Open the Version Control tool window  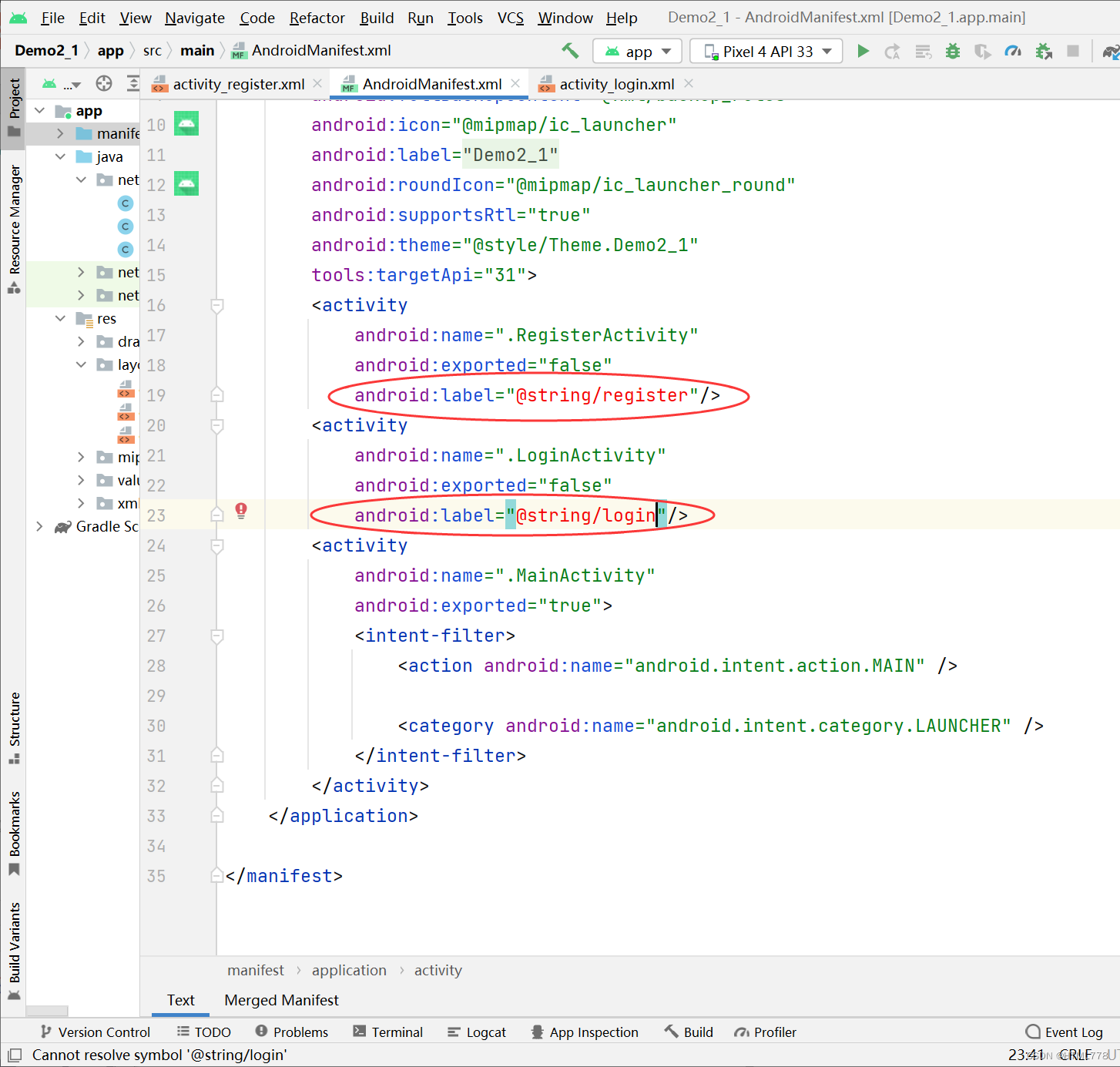click(x=96, y=1032)
